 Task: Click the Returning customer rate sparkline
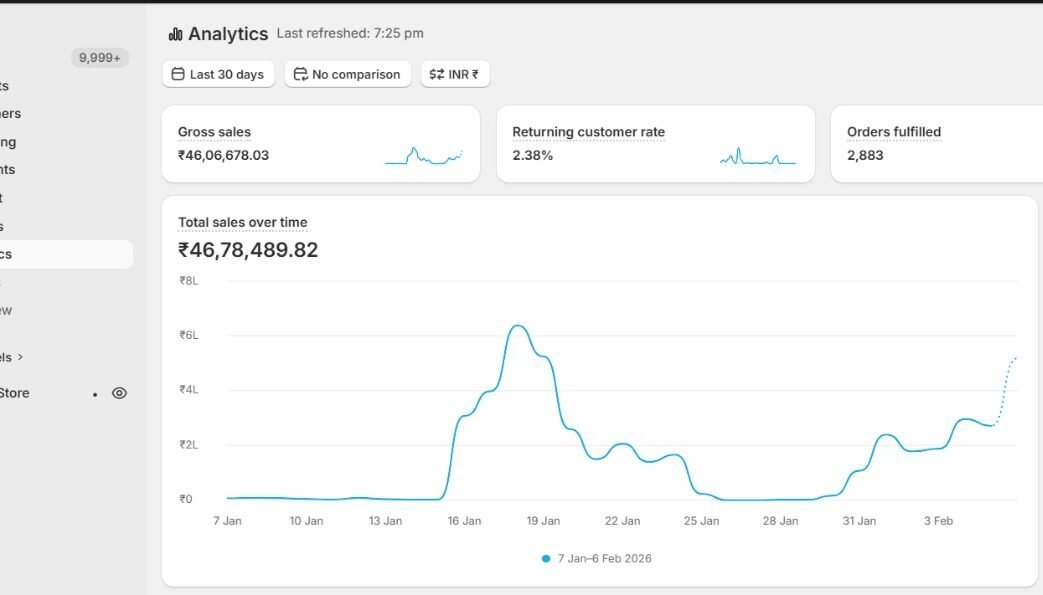pyautogui.click(x=758, y=156)
